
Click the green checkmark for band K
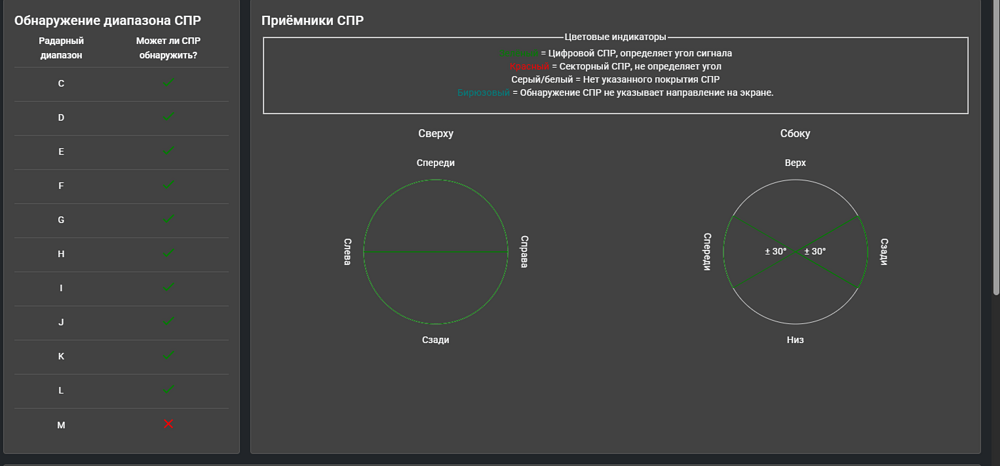[168, 356]
